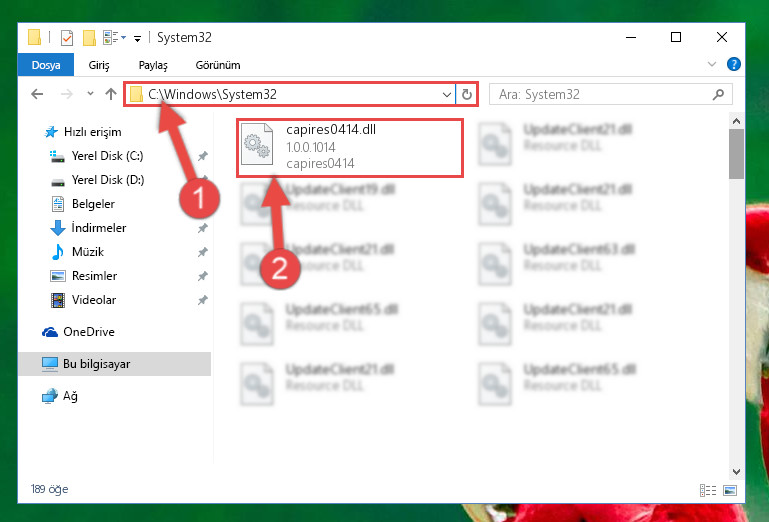Go up one folder level

pos(111,94)
